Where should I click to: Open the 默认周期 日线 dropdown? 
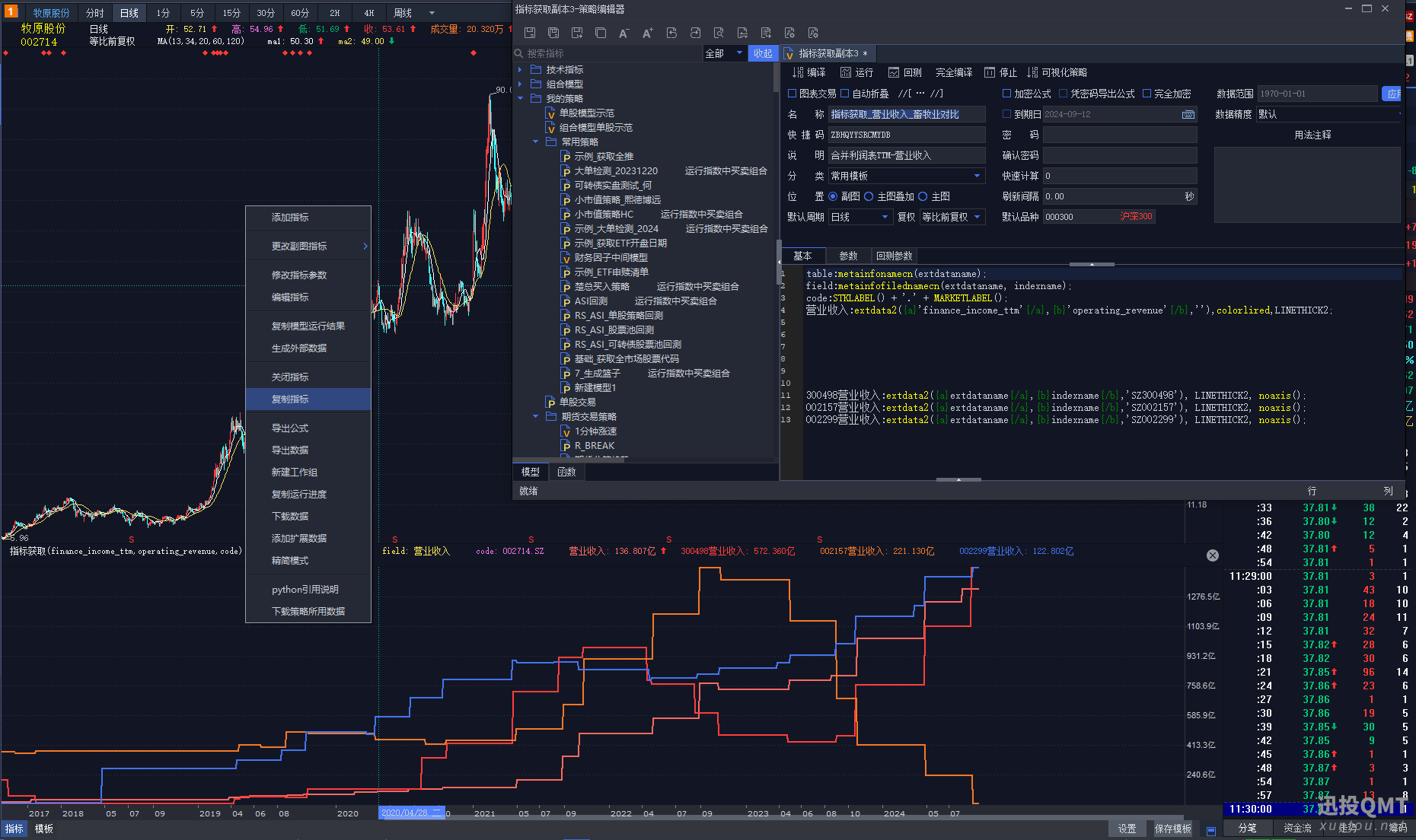click(859, 217)
